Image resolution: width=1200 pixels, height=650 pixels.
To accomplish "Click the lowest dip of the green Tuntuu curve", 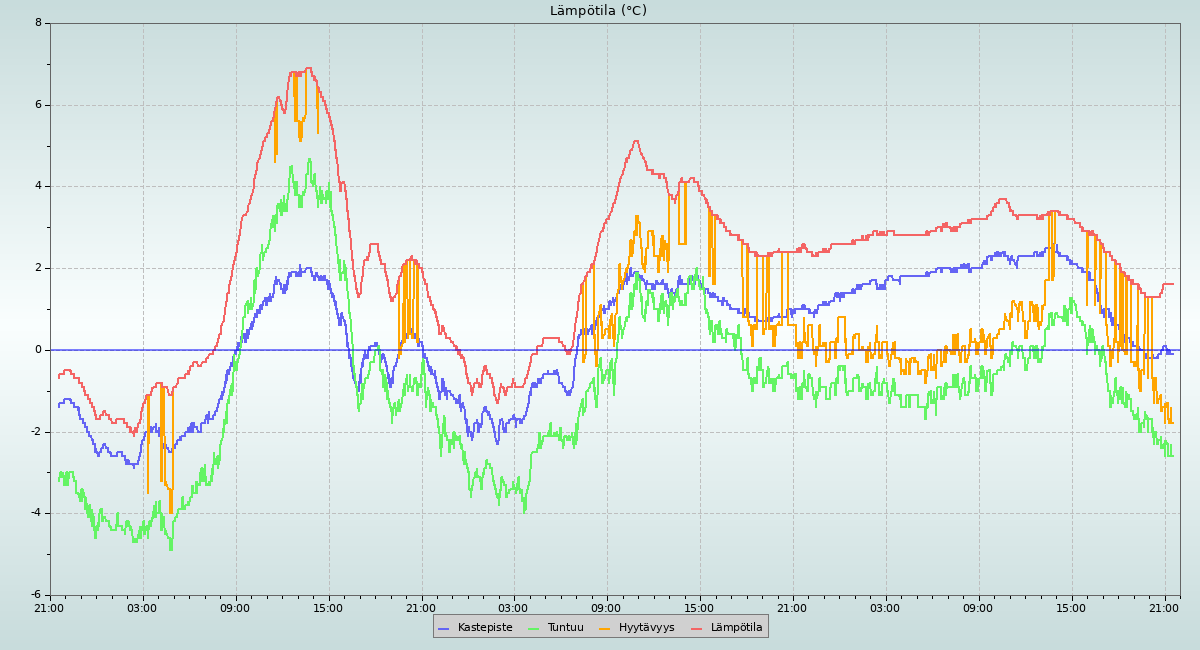I will point(171,549).
